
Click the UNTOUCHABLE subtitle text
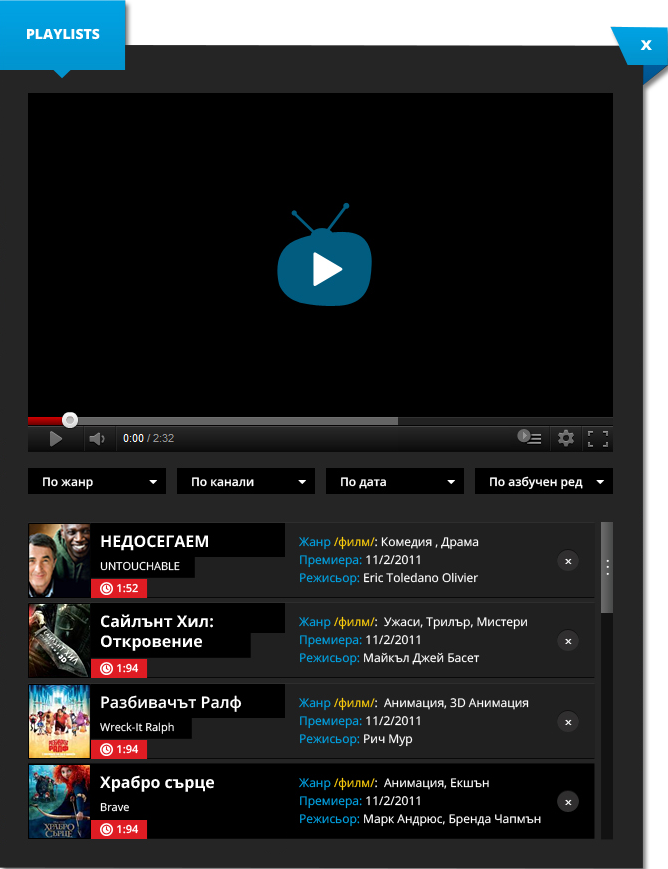(x=140, y=566)
